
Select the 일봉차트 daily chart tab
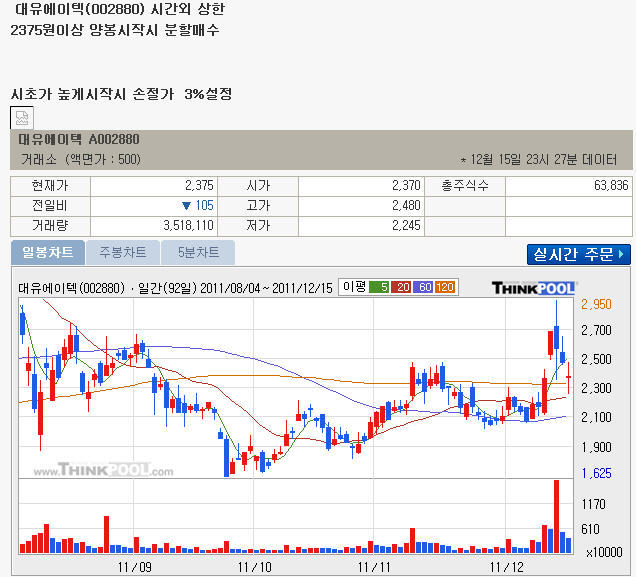(48, 252)
